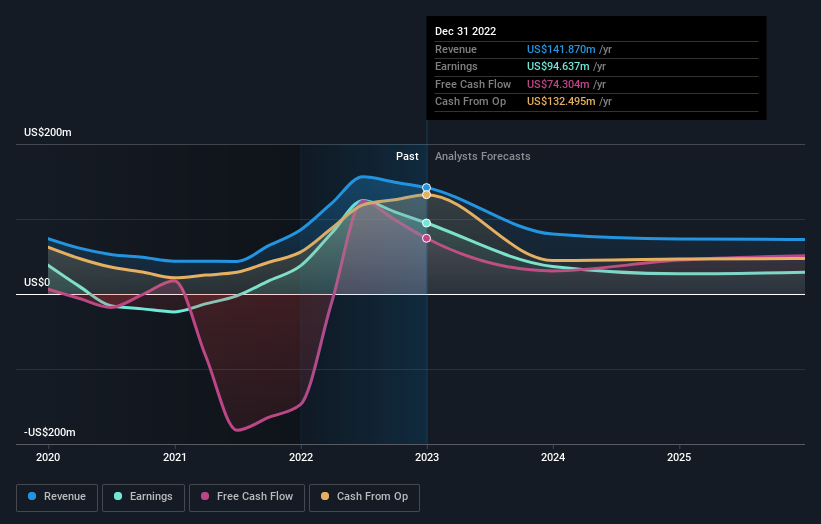Toggle the Free Cash Flow legend button
The height and width of the screenshot is (524, 821).
247,497
